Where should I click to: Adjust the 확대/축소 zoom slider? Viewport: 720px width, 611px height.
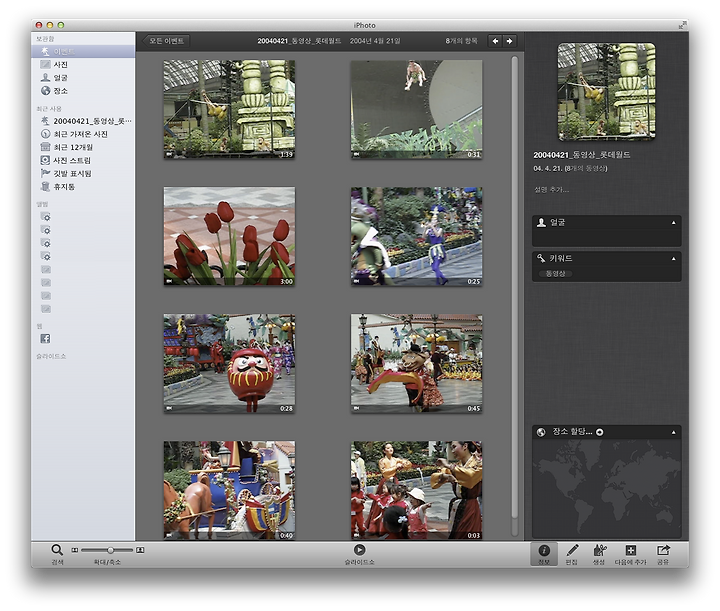(110, 550)
